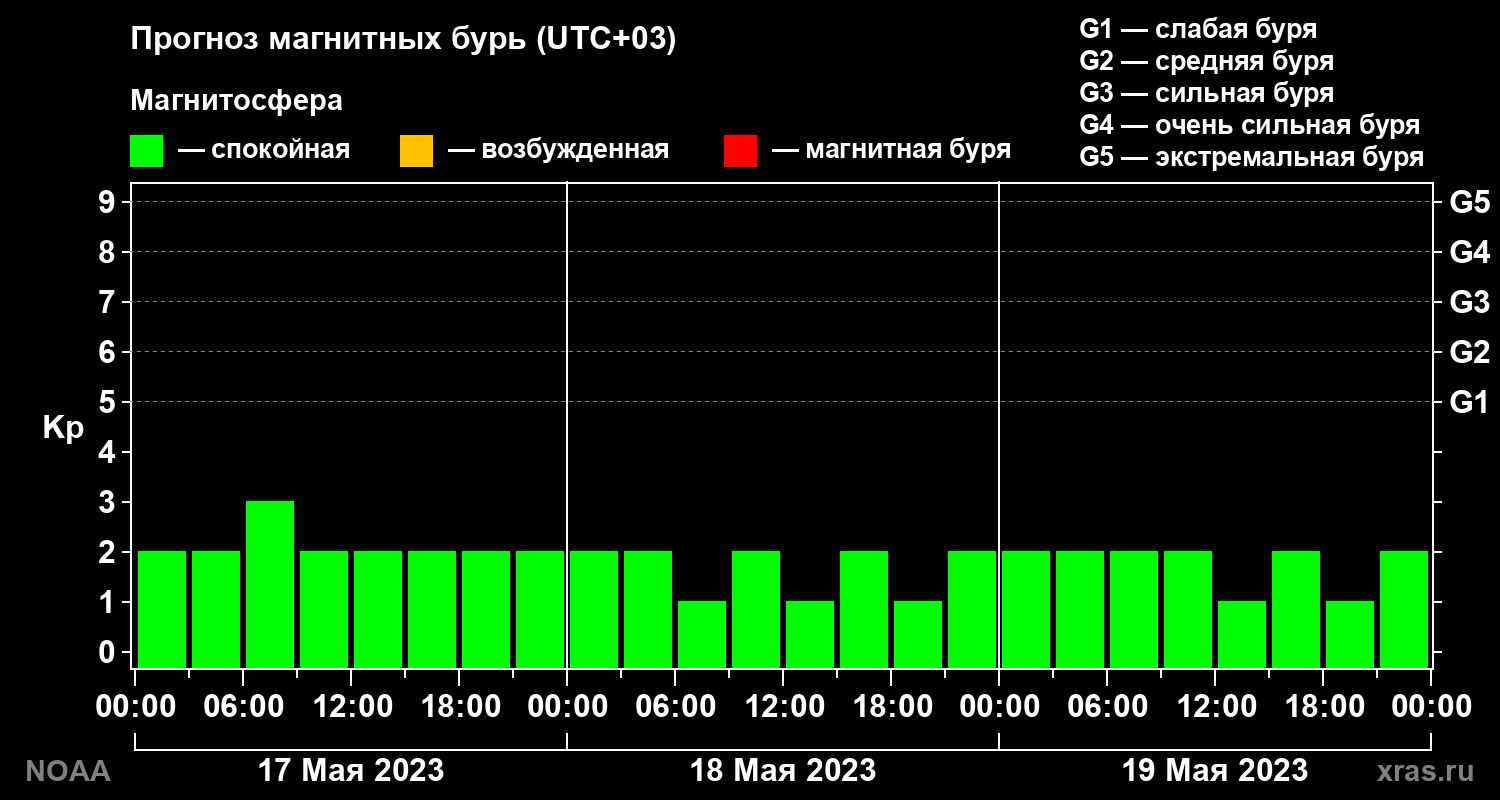Click the last green bar on 19 May
Viewport: 1500px width, 800px height.
1404,609
